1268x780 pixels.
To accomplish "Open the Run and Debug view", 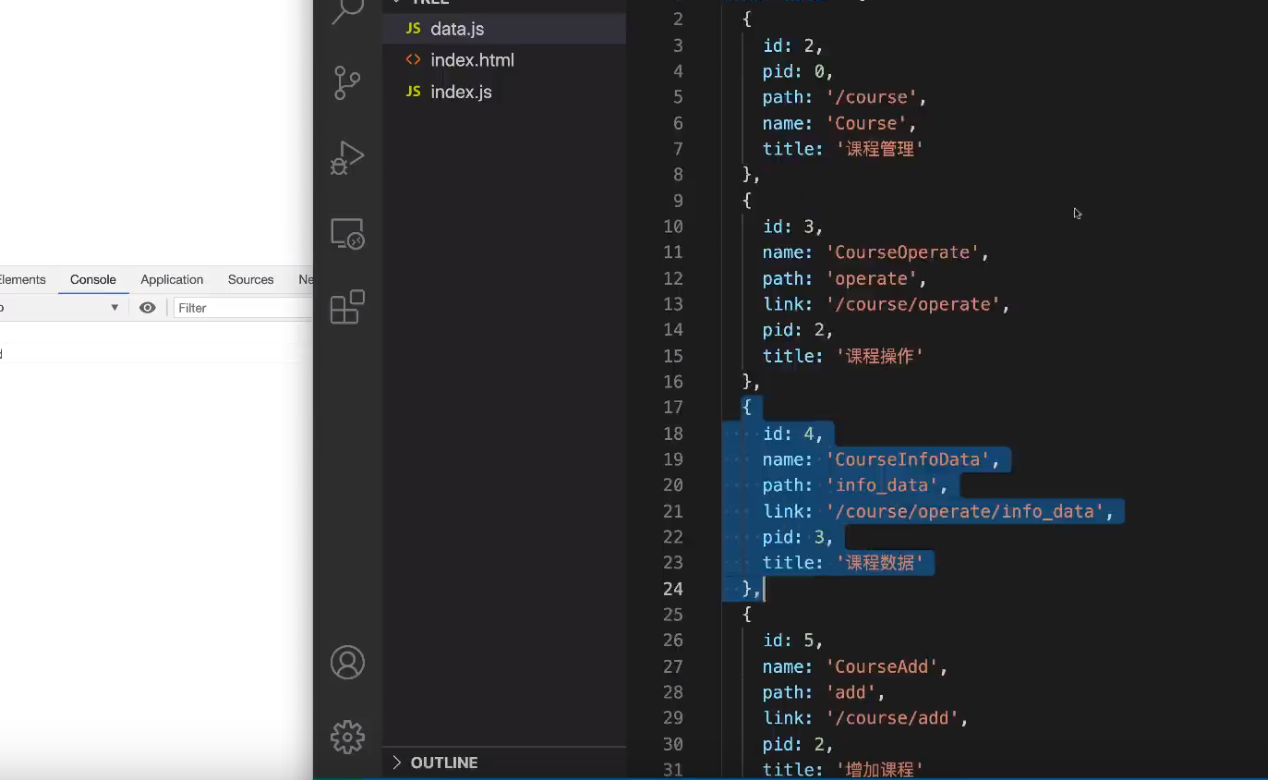I will click(347, 158).
